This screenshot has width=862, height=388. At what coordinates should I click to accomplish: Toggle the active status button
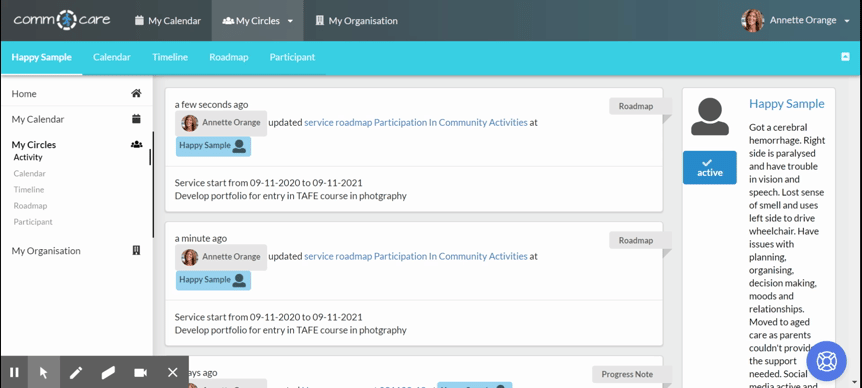pos(710,168)
